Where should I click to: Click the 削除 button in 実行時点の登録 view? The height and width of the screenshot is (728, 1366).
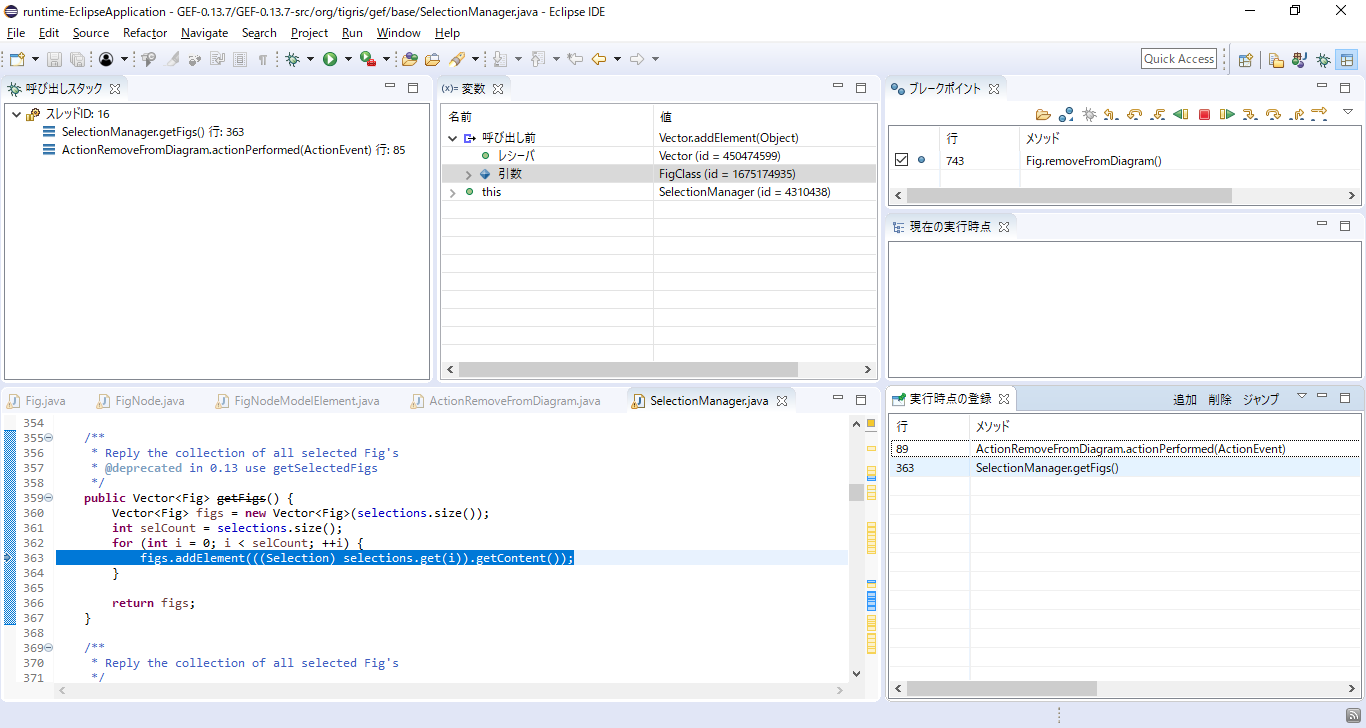click(x=1220, y=399)
